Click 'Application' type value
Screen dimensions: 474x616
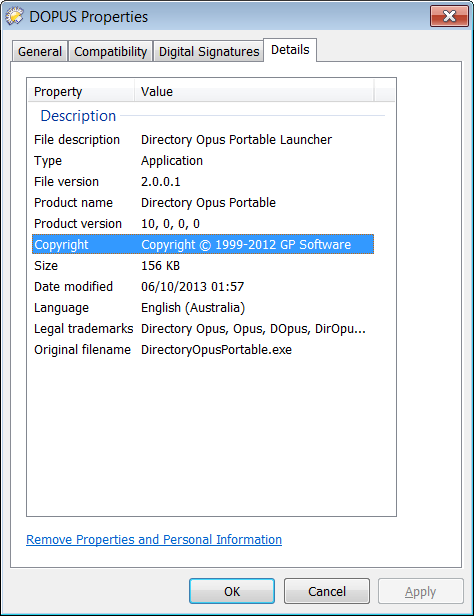[x=172, y=161]
